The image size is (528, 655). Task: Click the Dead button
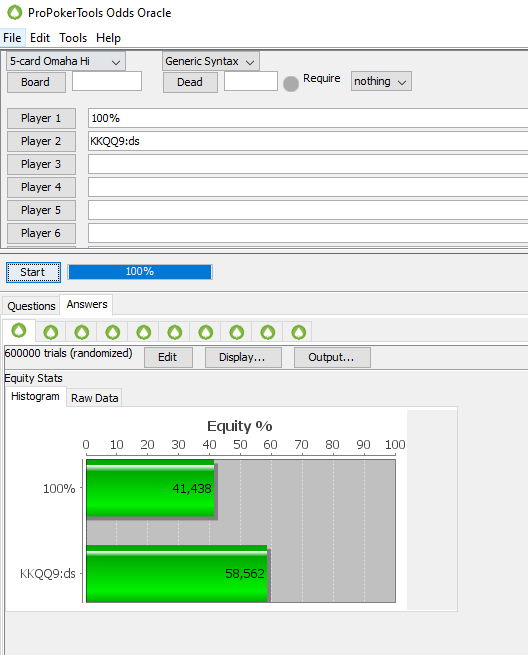click(x=190, y=82)
